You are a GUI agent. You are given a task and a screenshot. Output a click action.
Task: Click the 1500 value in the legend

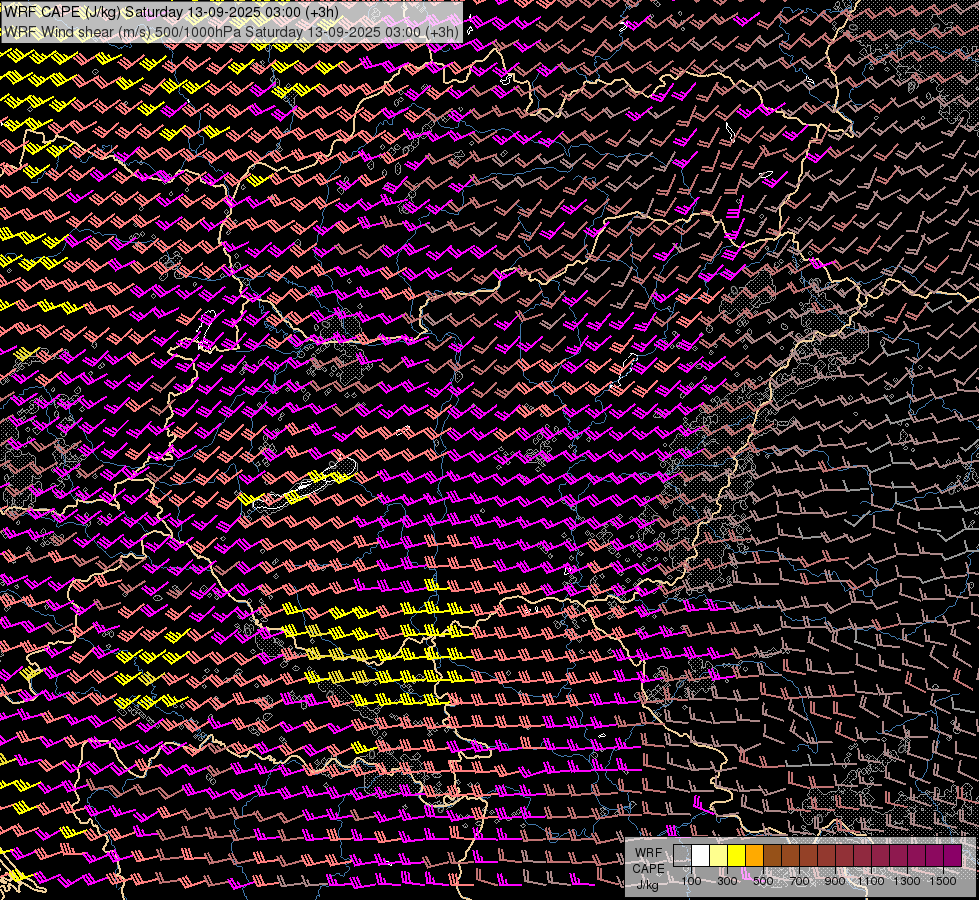tap(943, 881)
